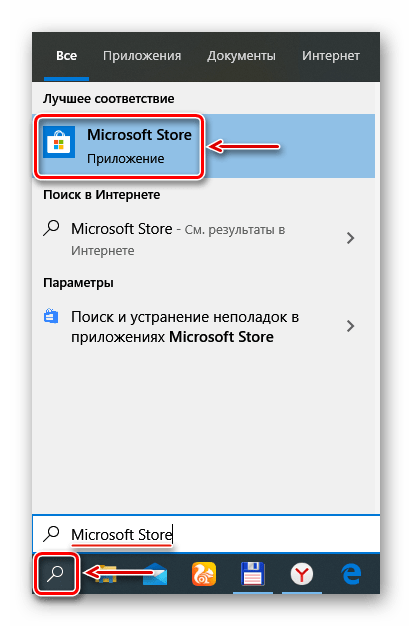Click the taskbar search magnifier button
The height and width of the screenshot is (626, 412).
(x=56, y=574)
